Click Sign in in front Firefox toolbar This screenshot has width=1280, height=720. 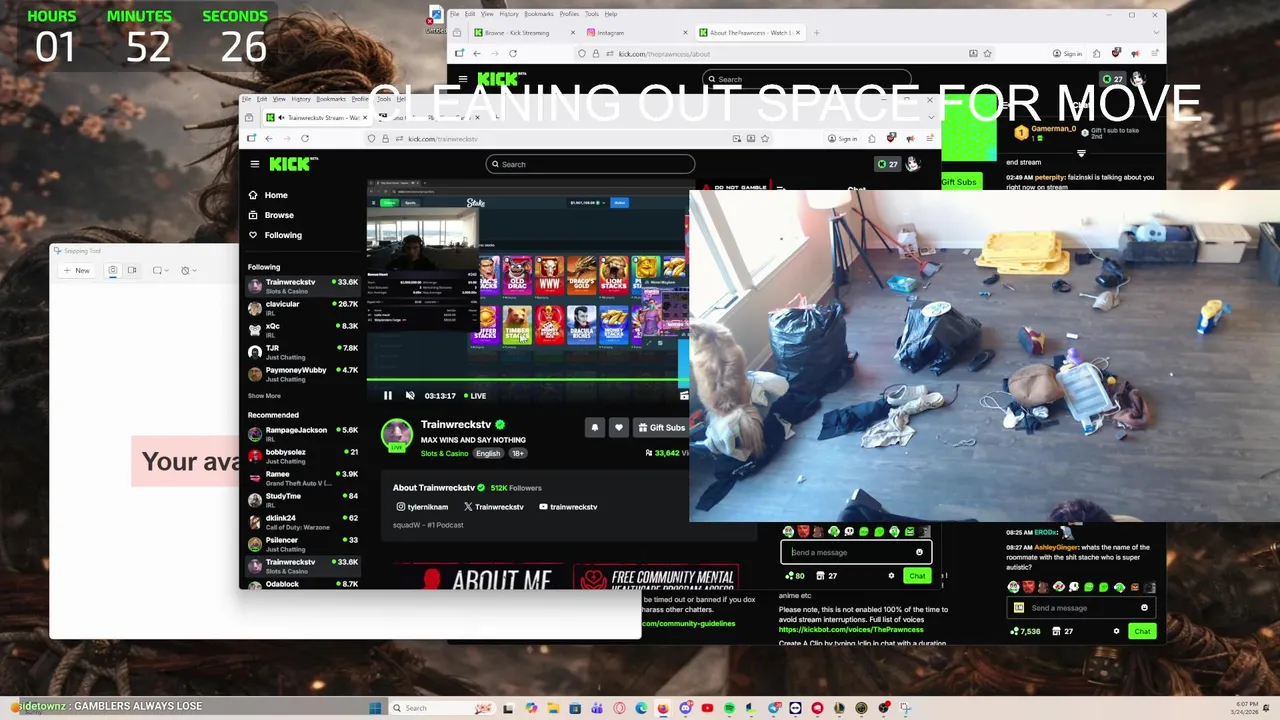[x=842, y=139]
